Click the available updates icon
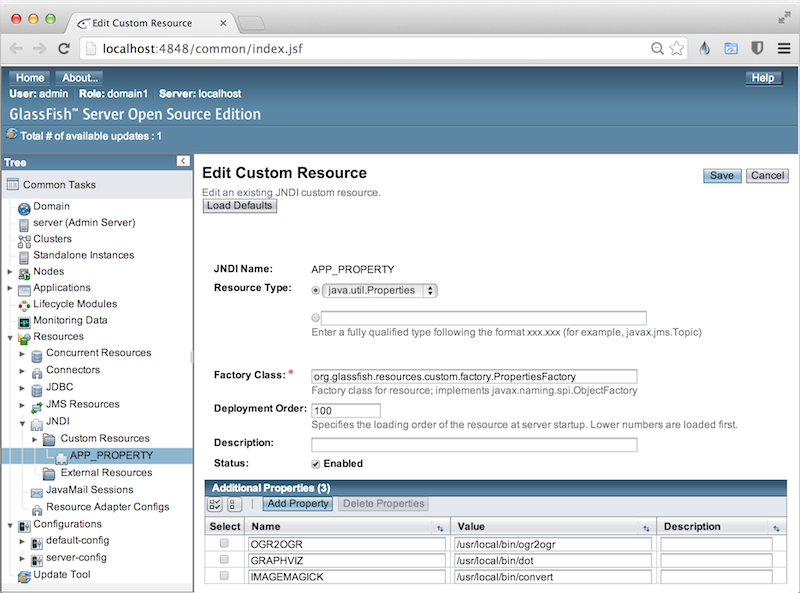Screen dimensions: 800x593 point(12,134)
